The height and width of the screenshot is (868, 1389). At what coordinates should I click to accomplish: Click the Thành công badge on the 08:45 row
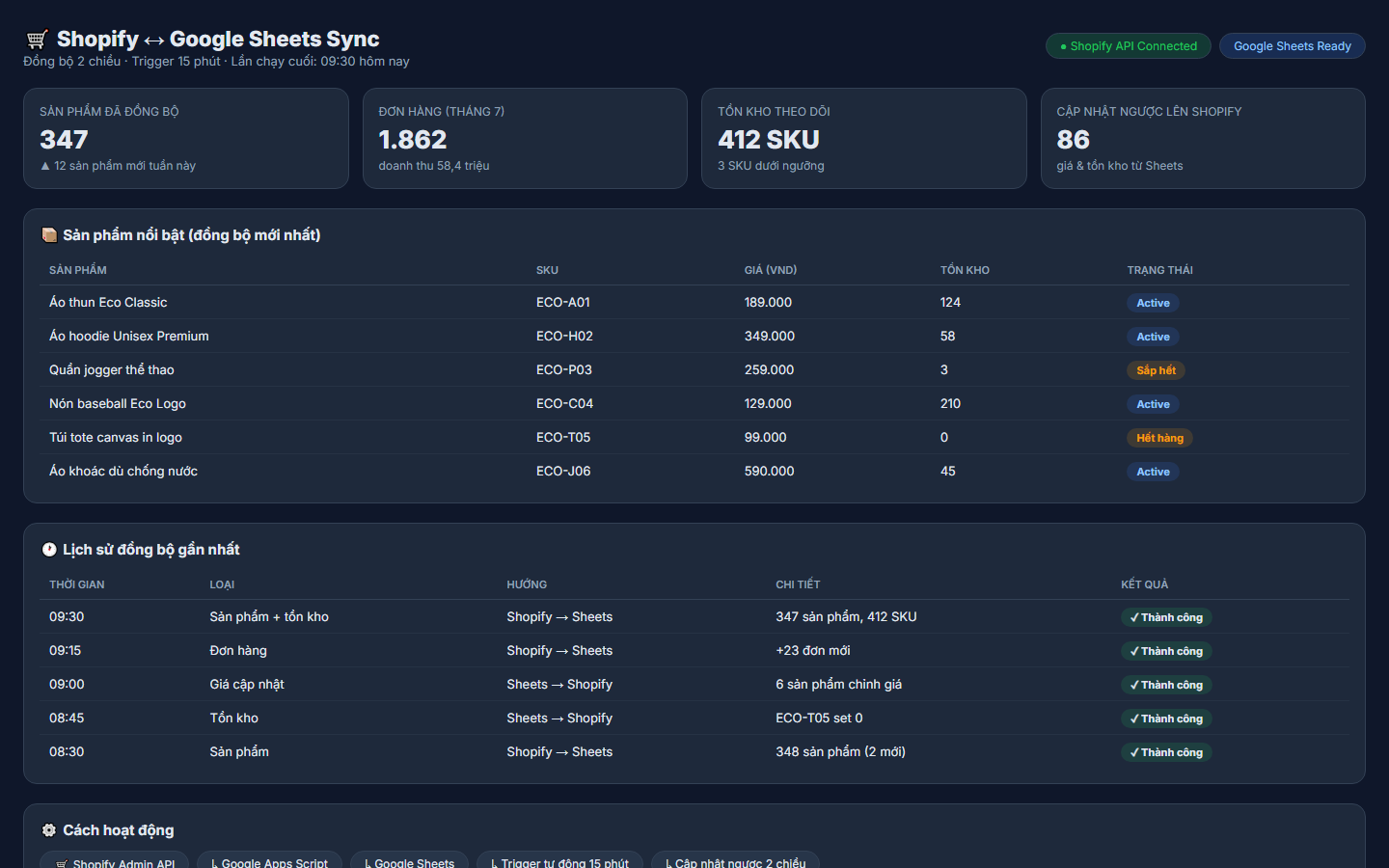coord(1166,719)
